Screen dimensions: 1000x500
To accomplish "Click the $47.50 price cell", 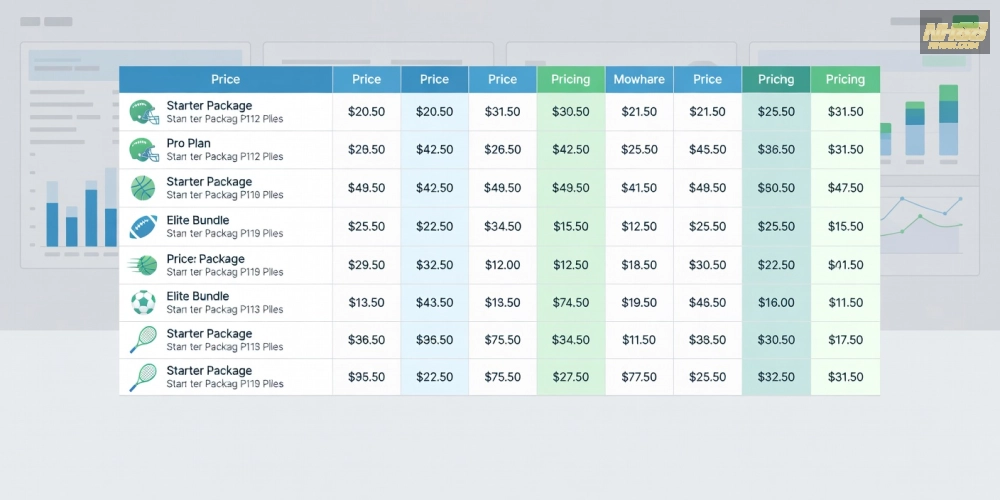I will (846, 188).
